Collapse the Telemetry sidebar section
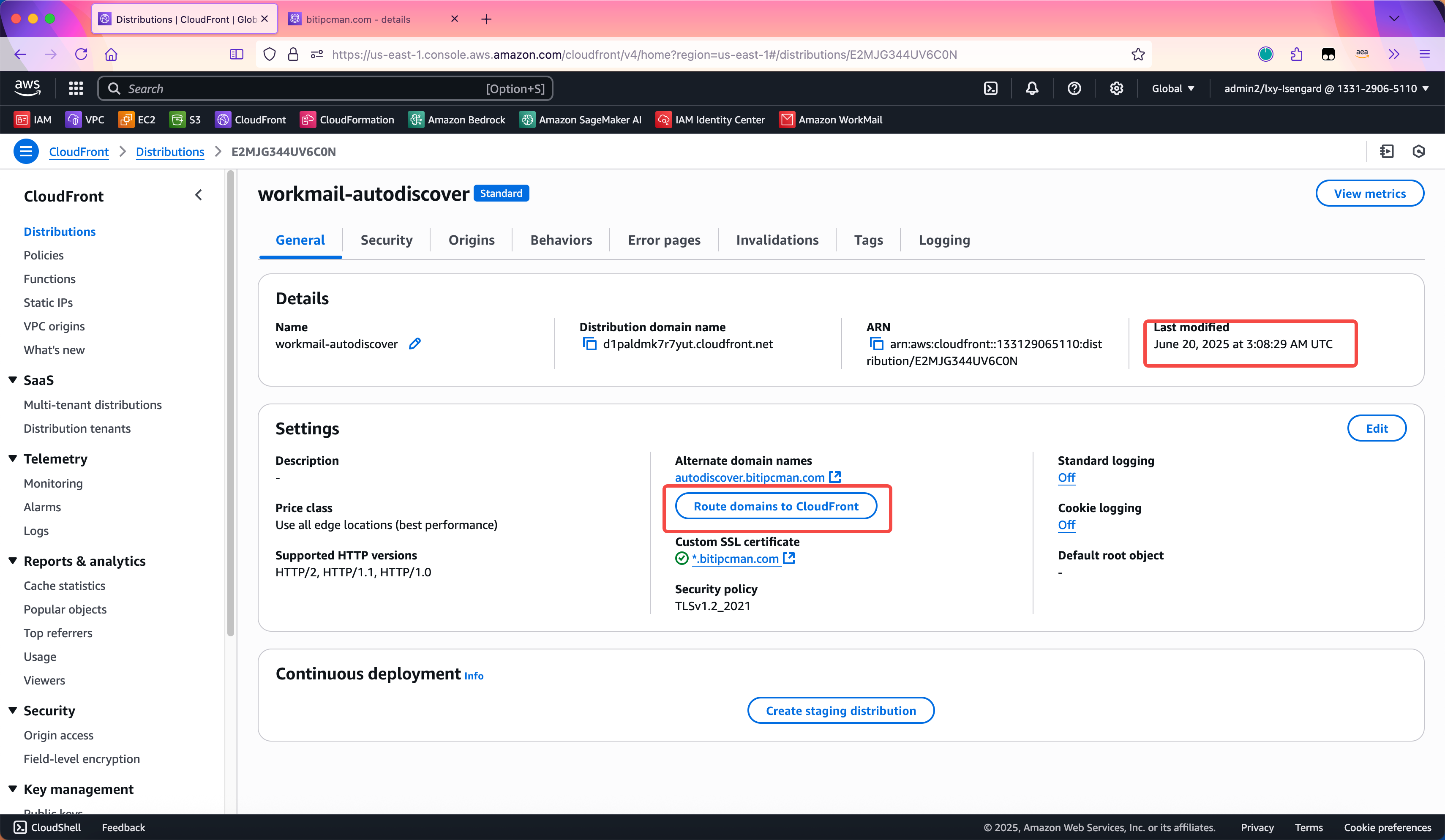The image size is (1445, 840). (x=13, y=458)
